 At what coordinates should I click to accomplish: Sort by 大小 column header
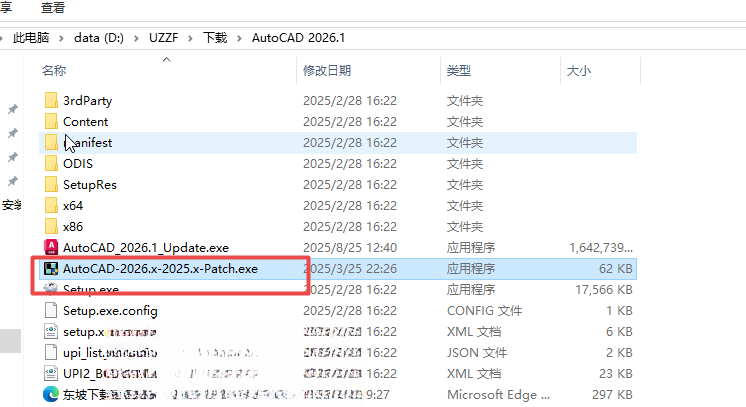click(579, 70)
